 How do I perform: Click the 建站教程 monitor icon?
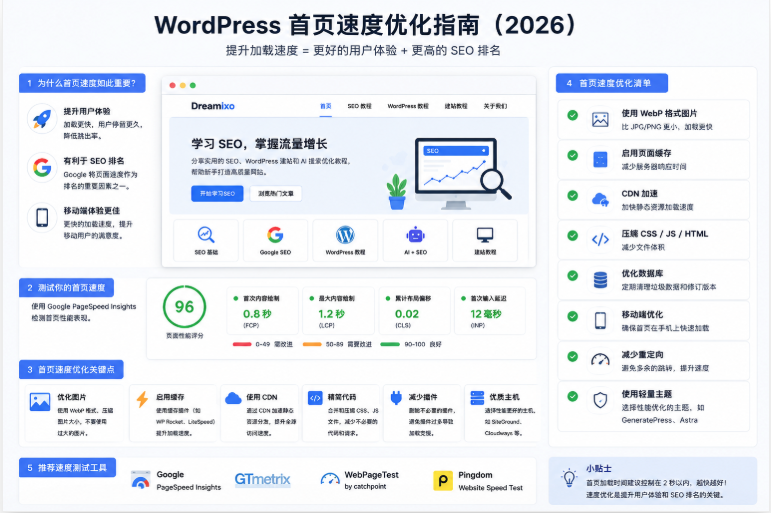click(x=485, y=235)
